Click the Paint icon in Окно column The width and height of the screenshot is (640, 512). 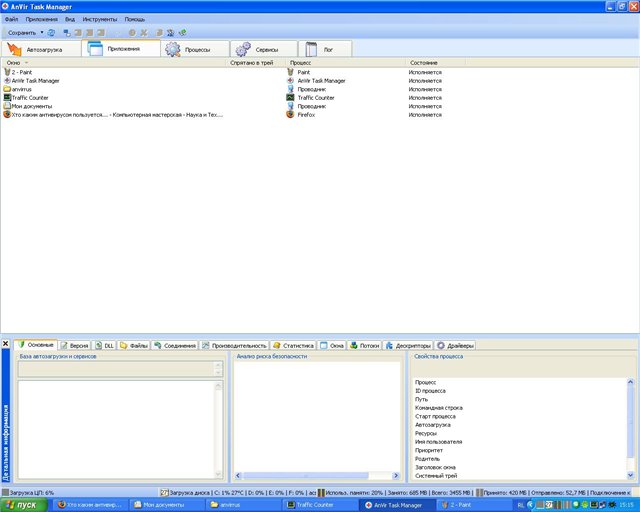pyautogui.click(x=7, y=72)
